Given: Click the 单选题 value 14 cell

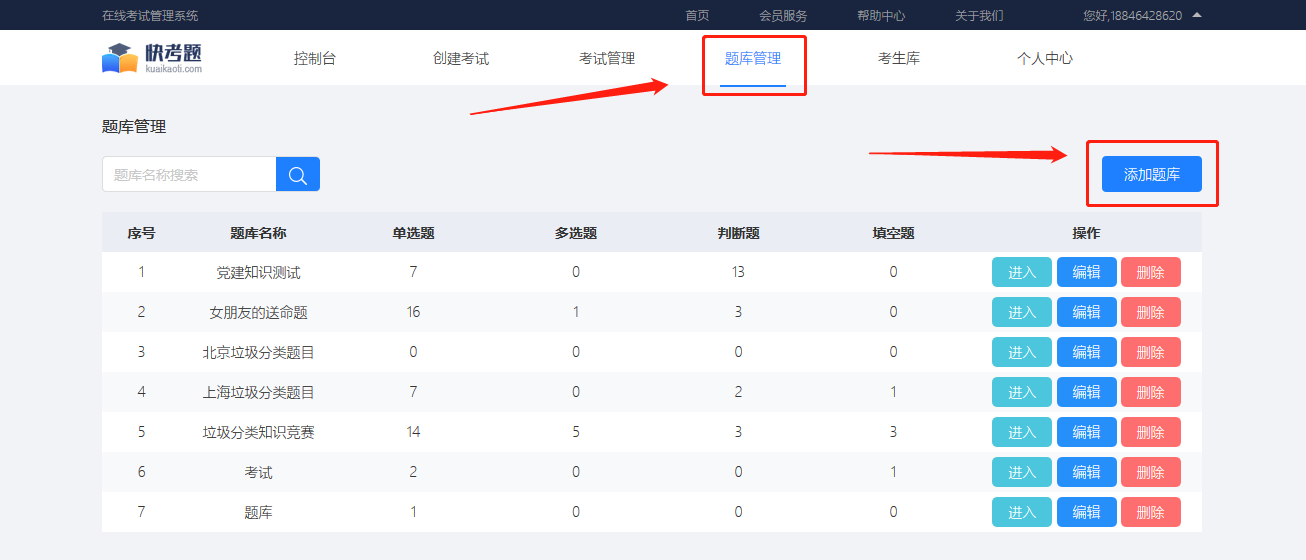Looking at the screenshot, I should click(413, 432).
